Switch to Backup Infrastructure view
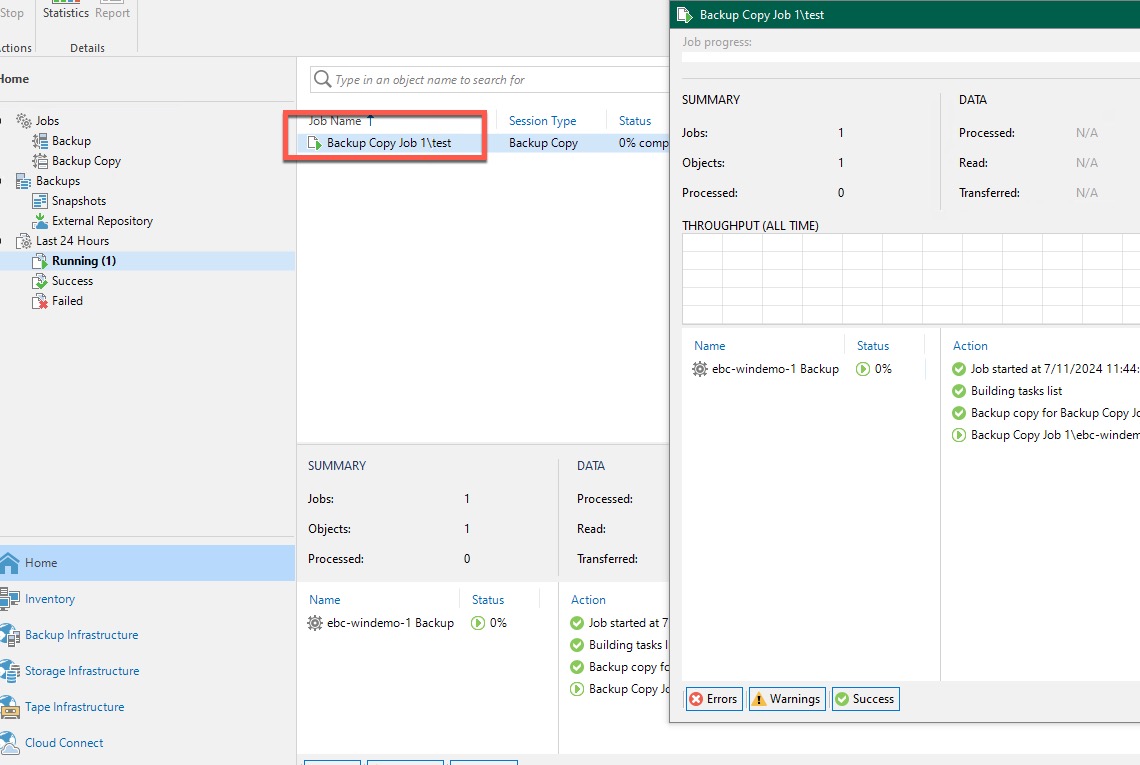Screen dimensions: 1140x765 [81, 635]
